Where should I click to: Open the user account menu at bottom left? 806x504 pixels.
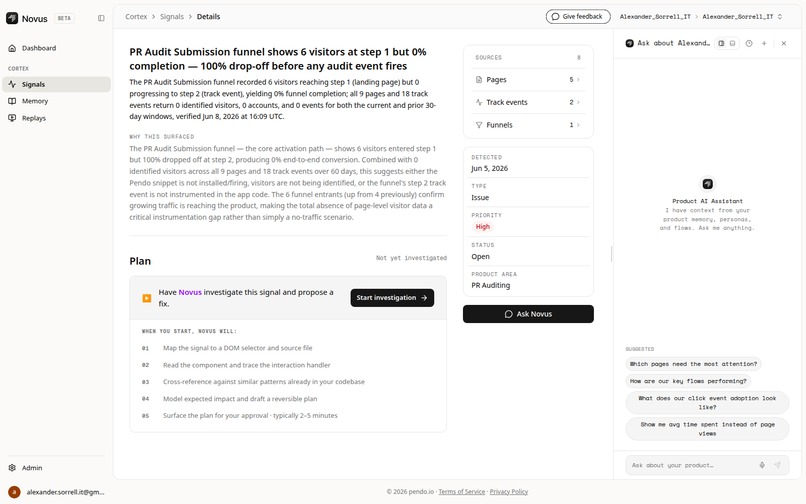(57, 492)
